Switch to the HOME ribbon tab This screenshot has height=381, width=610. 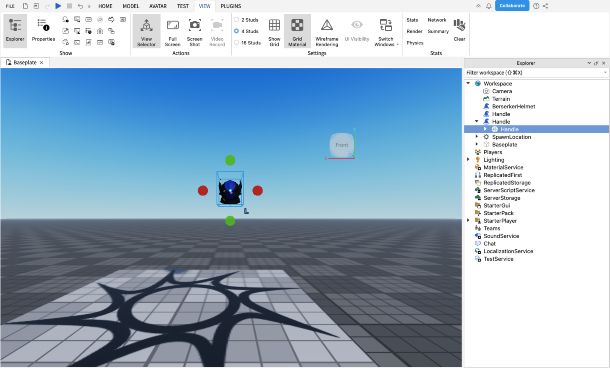[105, 6]
